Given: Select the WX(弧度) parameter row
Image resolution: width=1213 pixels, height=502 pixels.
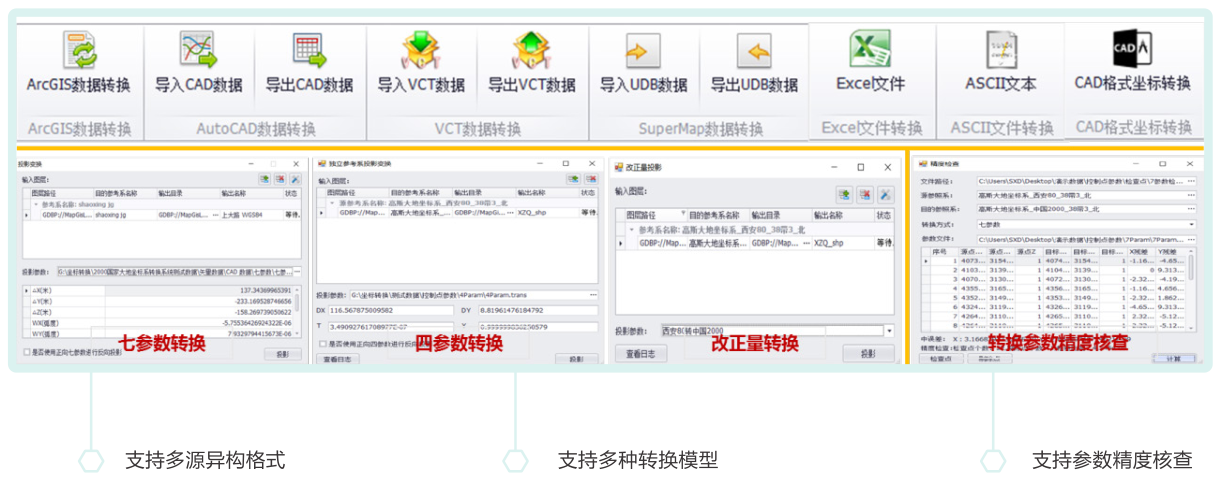Looking at the screenshot, I should tap(161, 323).
